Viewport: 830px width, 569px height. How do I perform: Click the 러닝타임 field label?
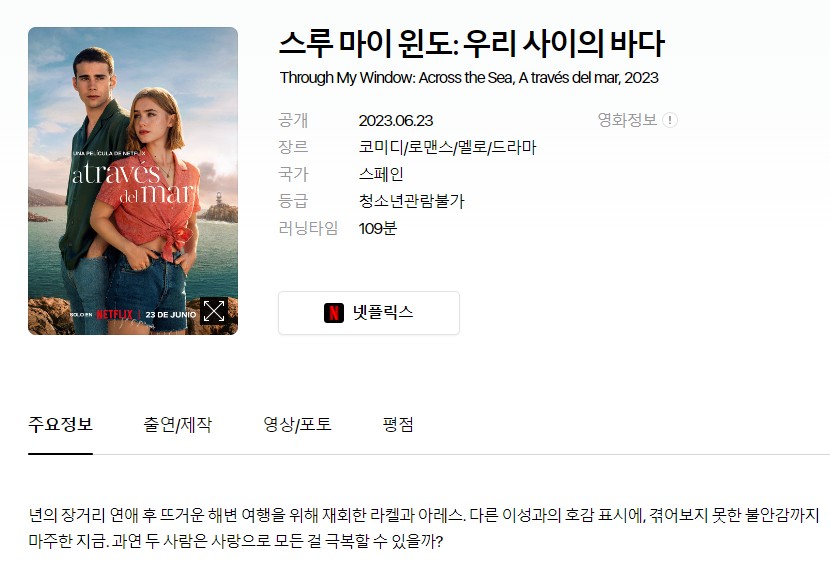(x=308, y=228)
